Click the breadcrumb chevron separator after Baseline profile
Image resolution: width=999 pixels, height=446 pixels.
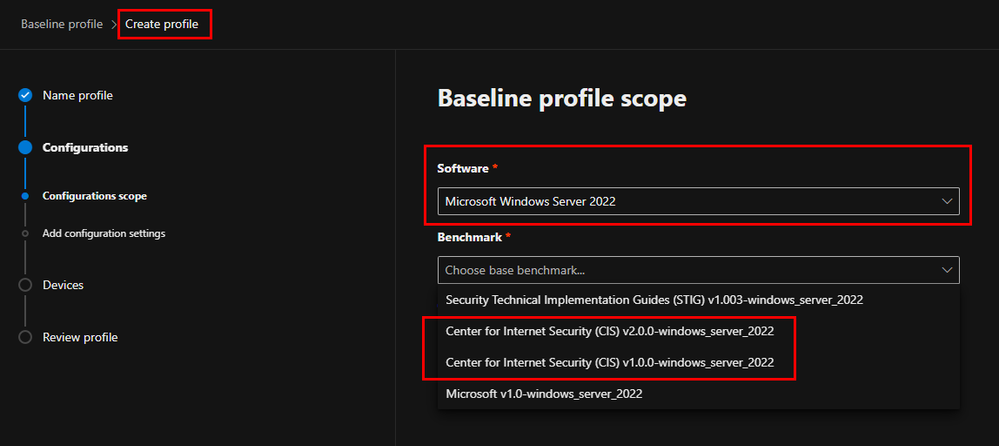click(x=114, y=24)
